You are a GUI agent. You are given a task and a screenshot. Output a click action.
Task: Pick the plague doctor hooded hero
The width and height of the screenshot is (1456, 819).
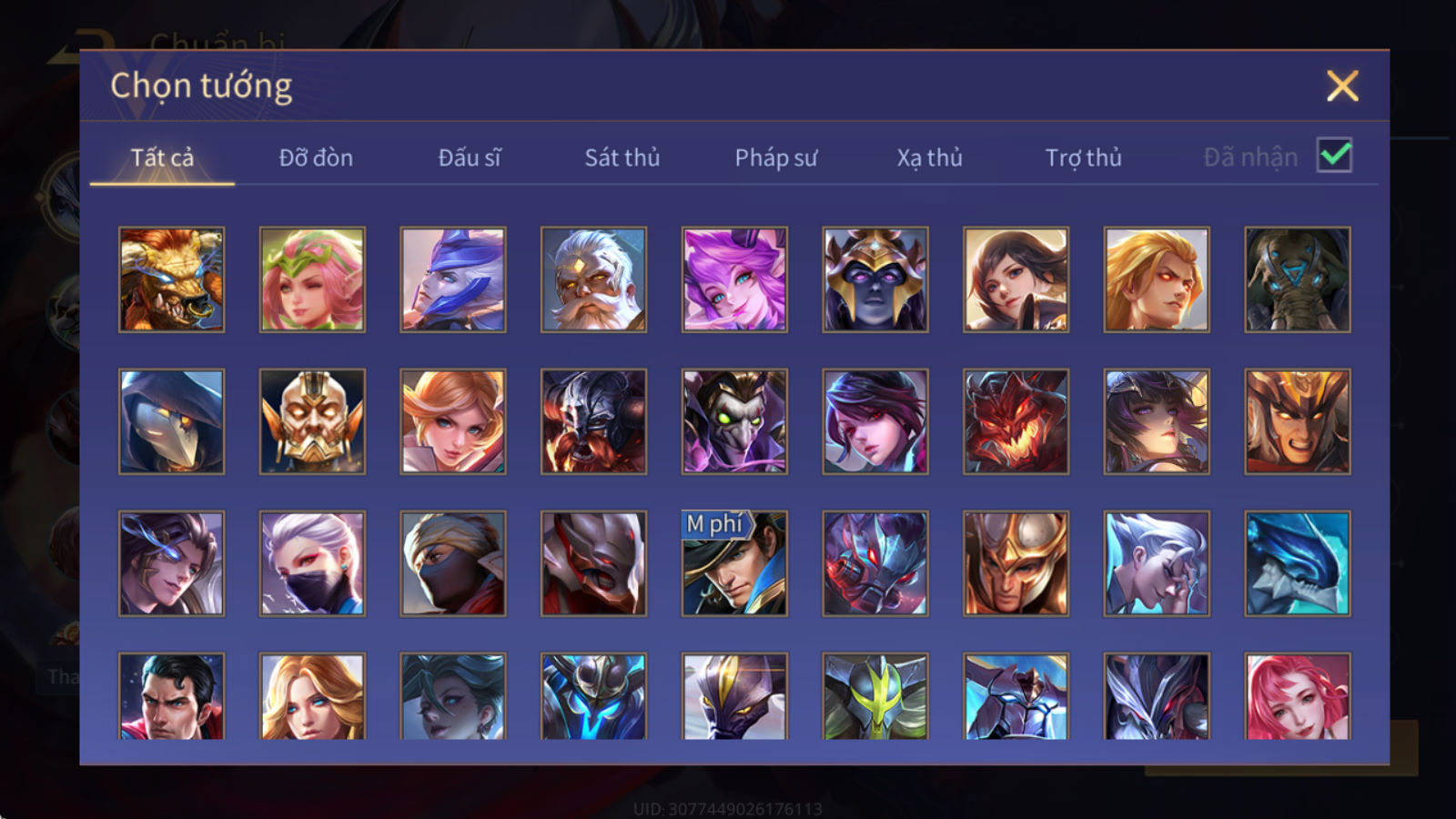[171, 421]
